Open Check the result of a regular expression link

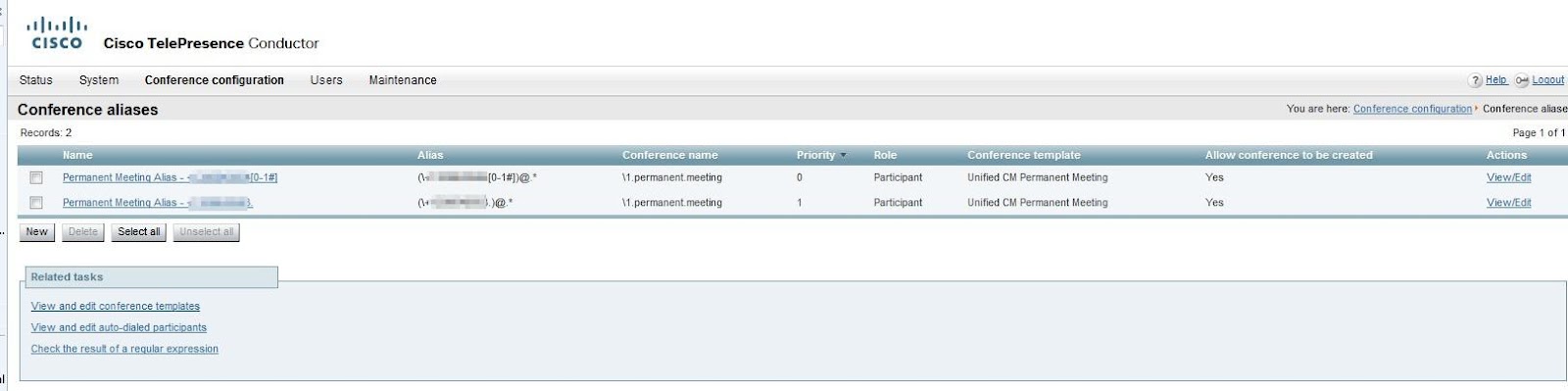point(124,349)
